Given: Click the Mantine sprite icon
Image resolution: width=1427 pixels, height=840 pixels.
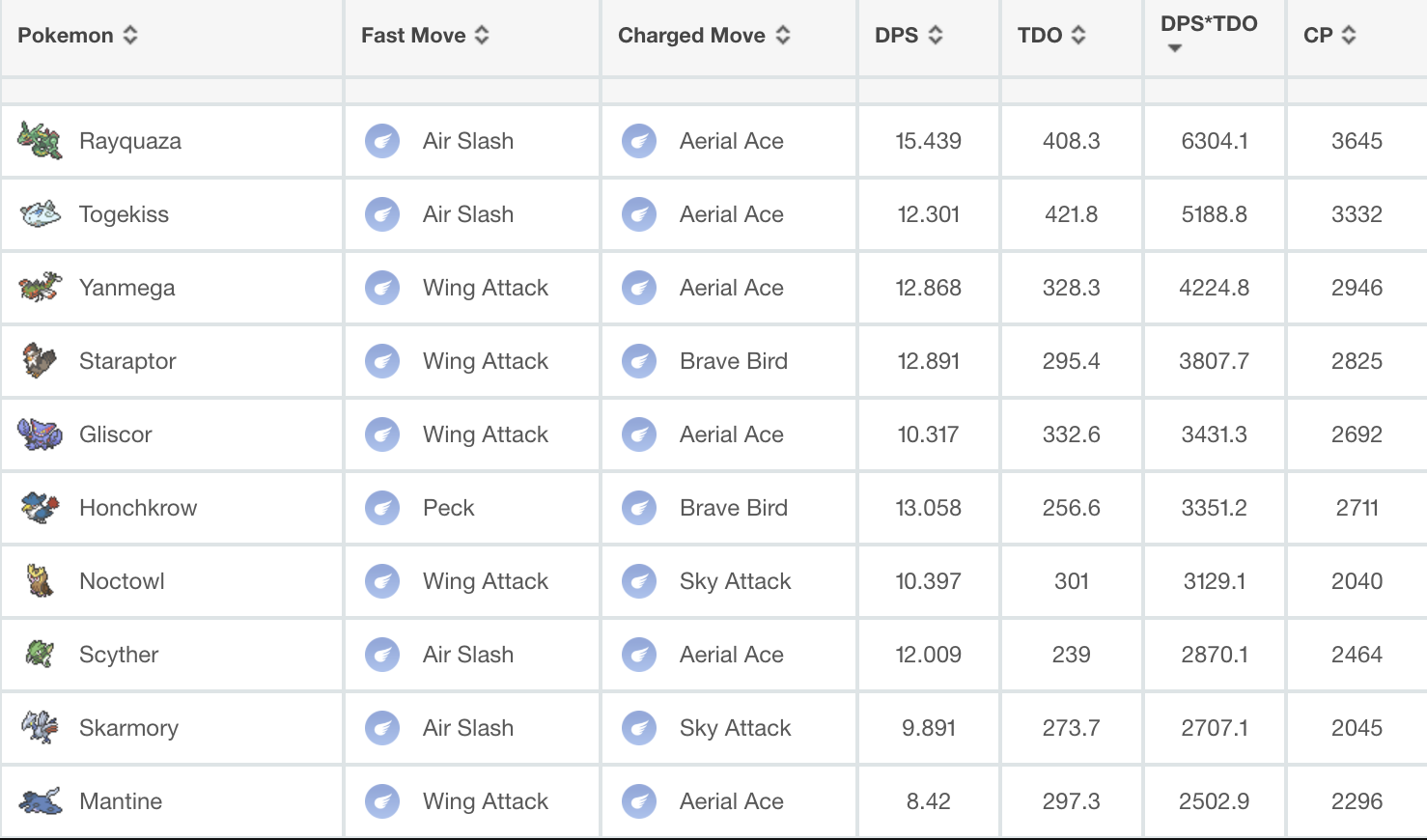Looking at the screenshot, I should (40, 801).
